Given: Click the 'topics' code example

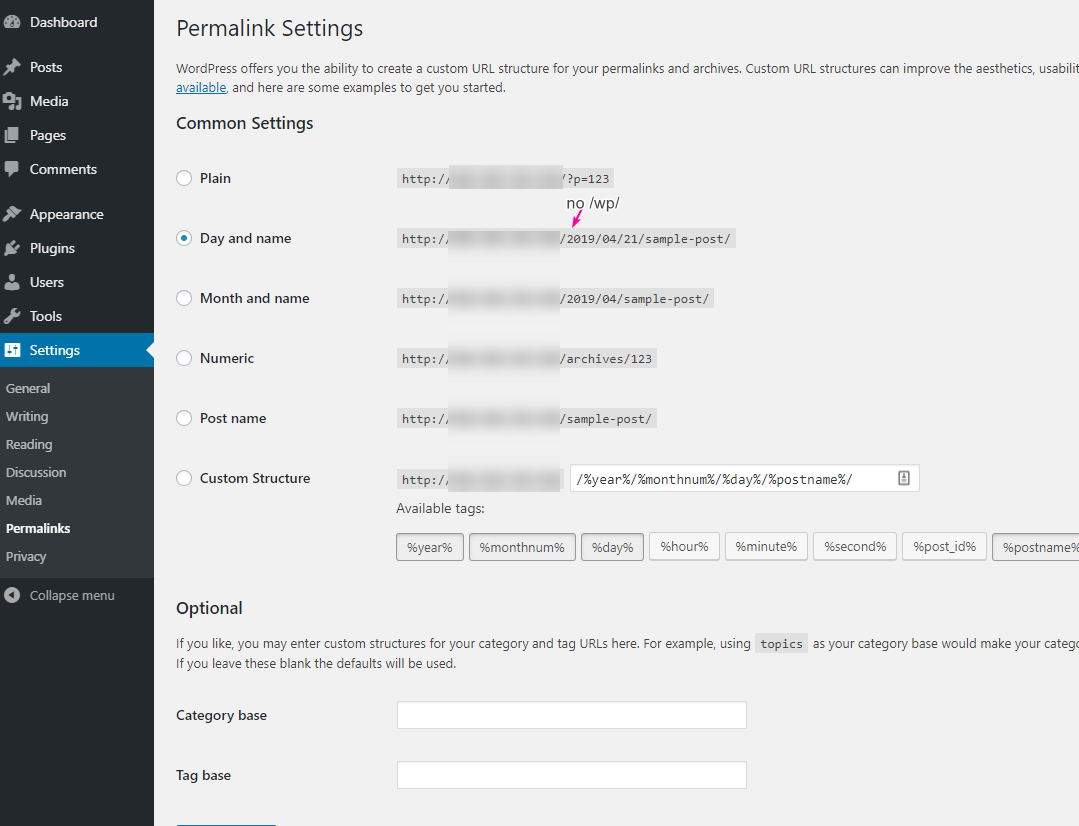Looking at the screenshot, I should click(781, 644).
